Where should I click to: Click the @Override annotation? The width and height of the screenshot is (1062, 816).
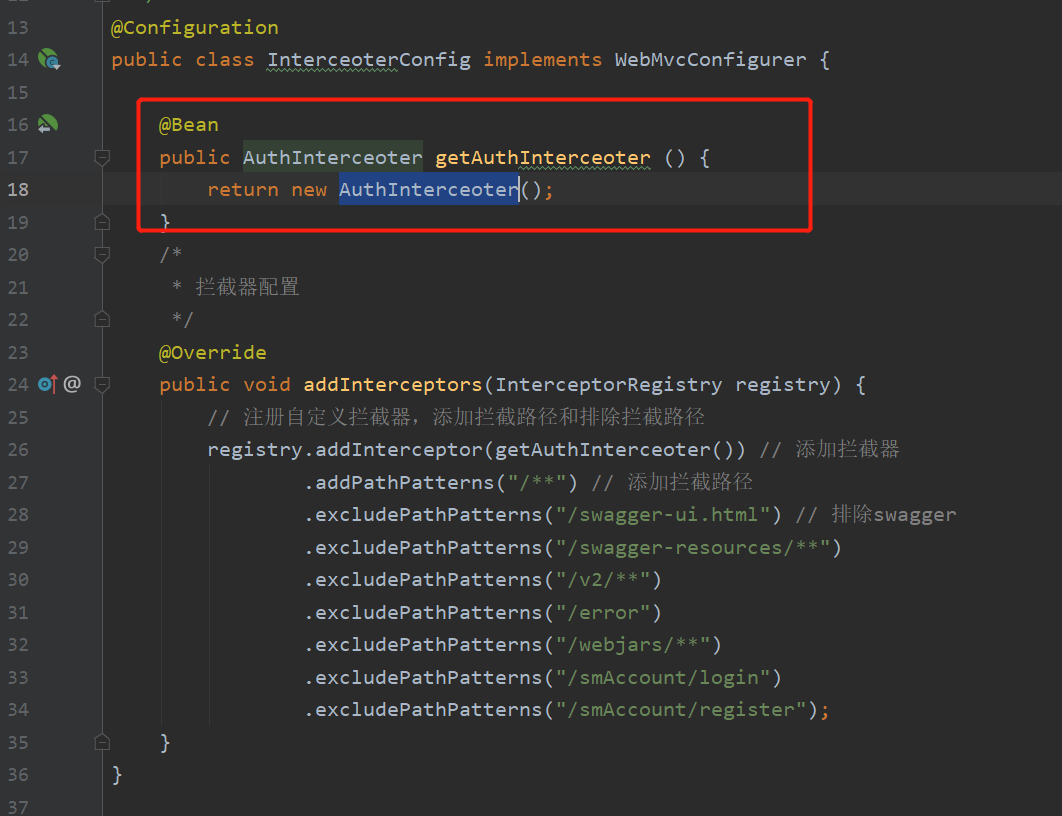[x=213, y=352]
